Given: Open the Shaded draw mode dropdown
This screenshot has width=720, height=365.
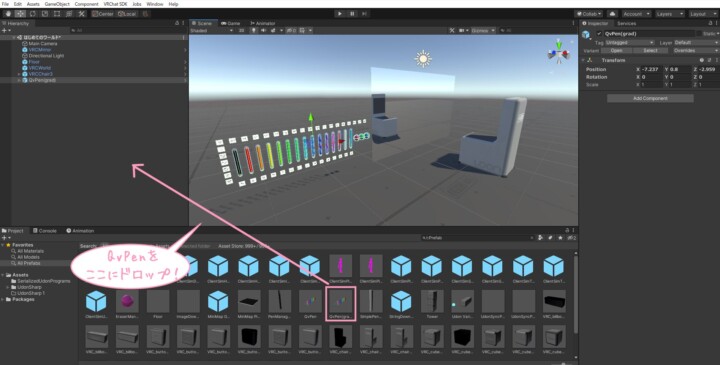Looking at the screenshot, I should (x=212, y=30).
